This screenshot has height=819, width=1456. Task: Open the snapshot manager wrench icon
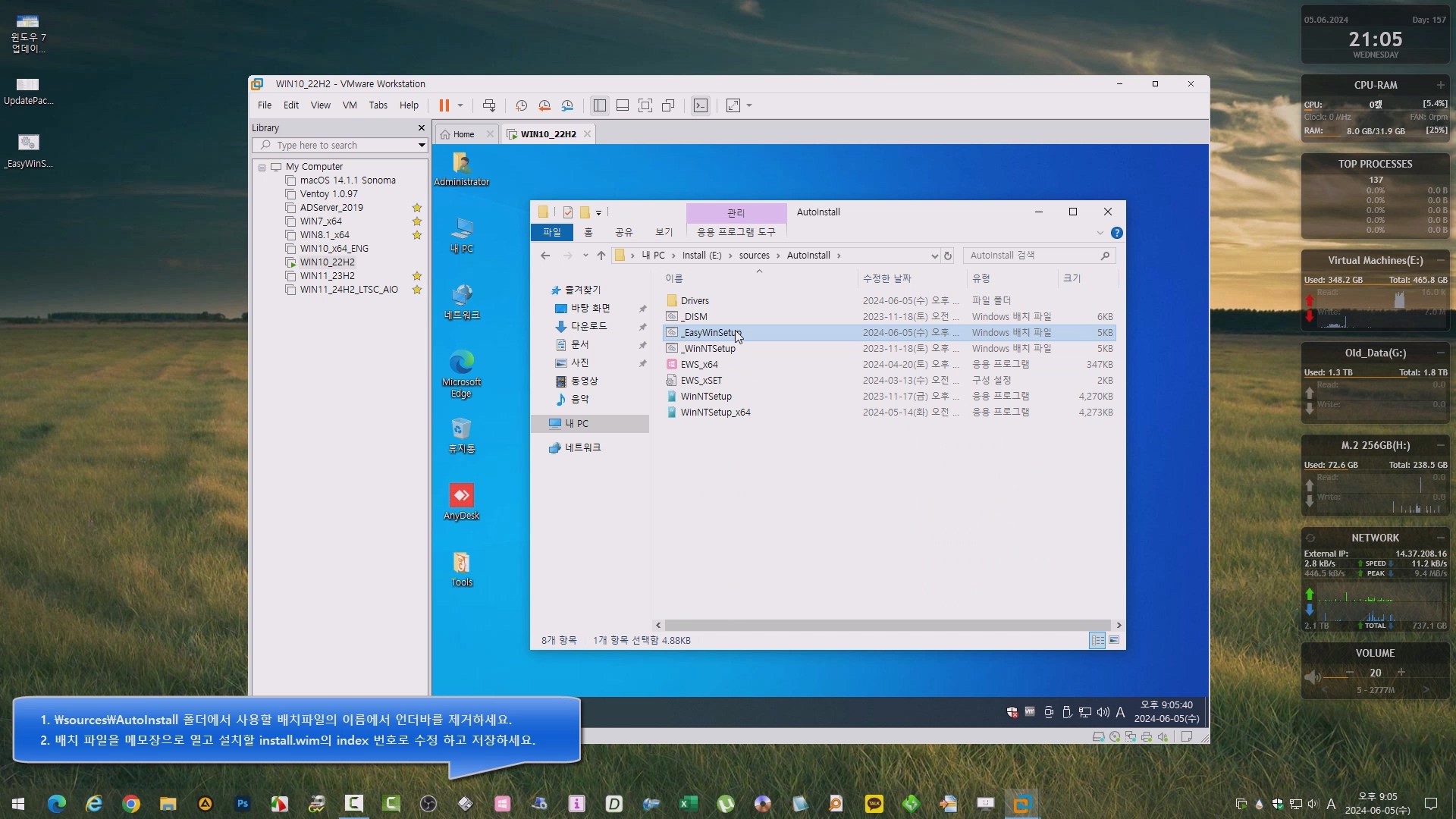pos(567,105)
